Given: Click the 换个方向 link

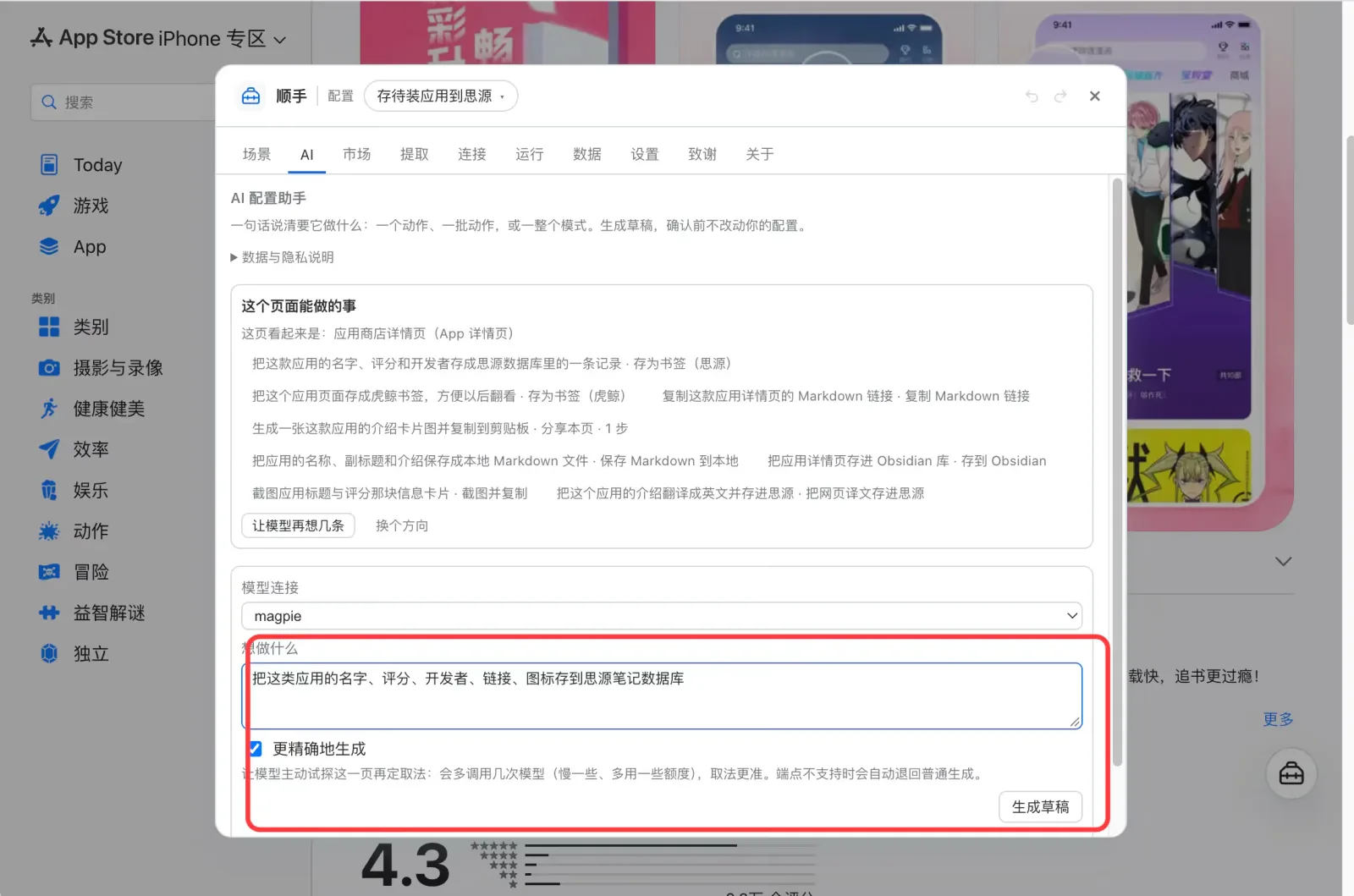Looking at the screenshot, I should click(402, 525).
